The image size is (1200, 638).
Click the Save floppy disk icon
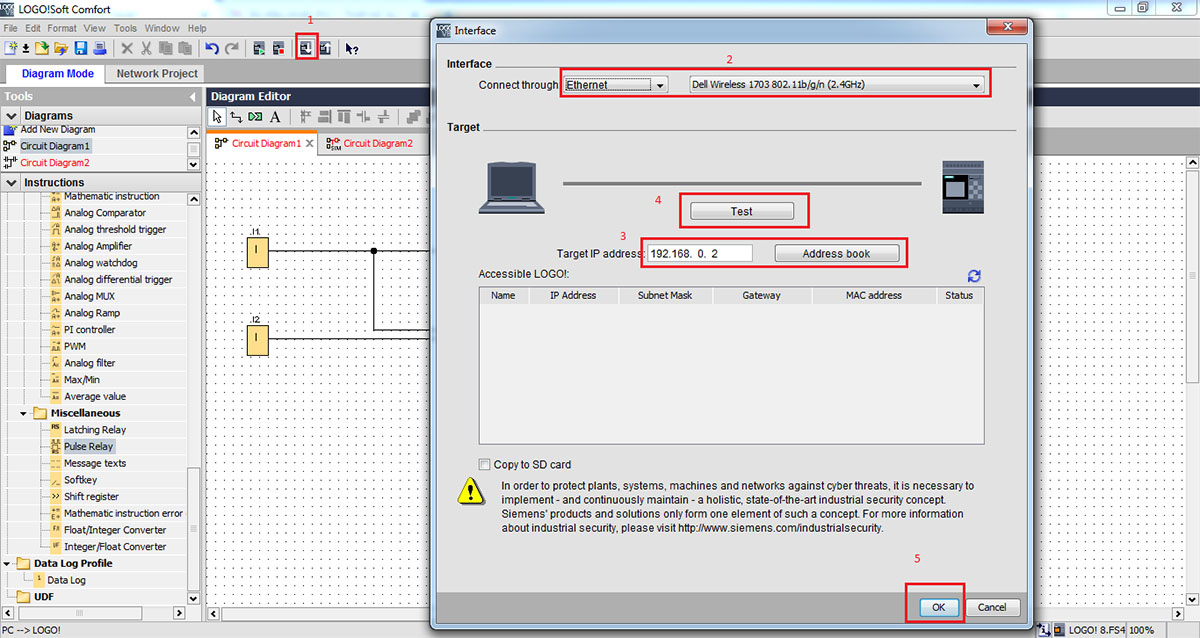(80, 48)
